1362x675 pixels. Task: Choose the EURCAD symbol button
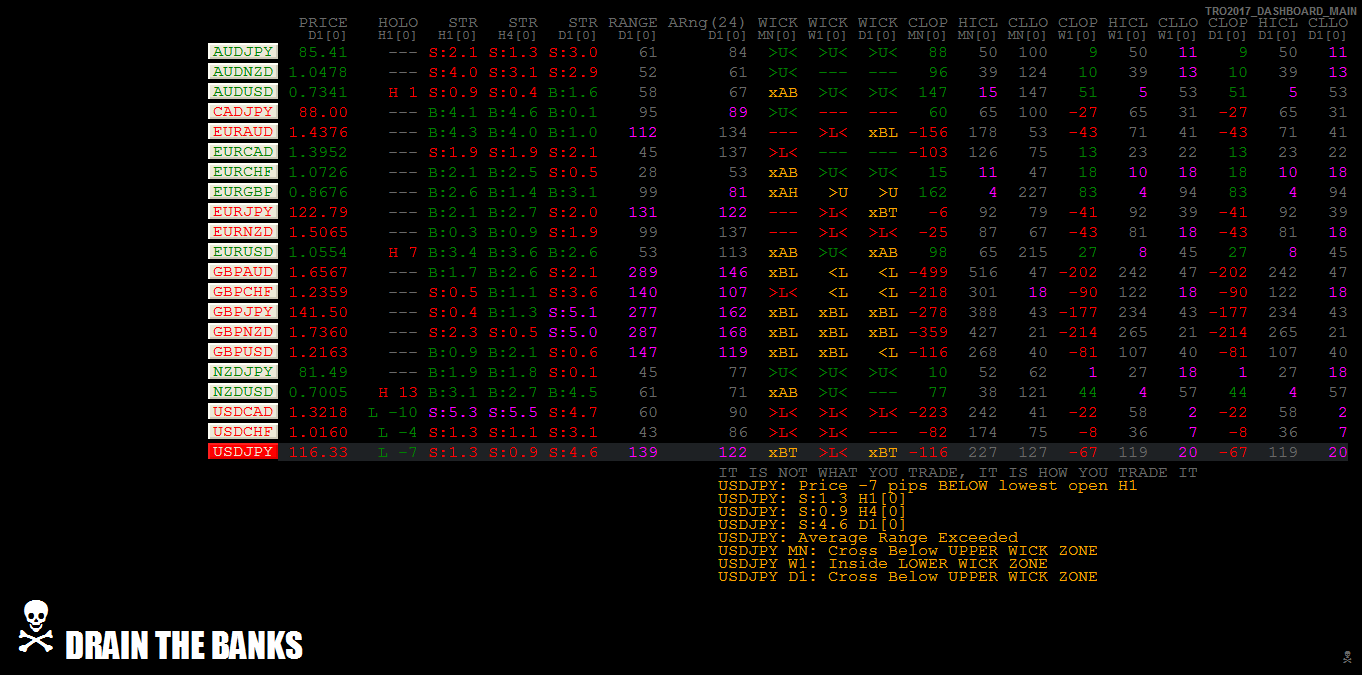pyautogui.click(x=243, y=152)
